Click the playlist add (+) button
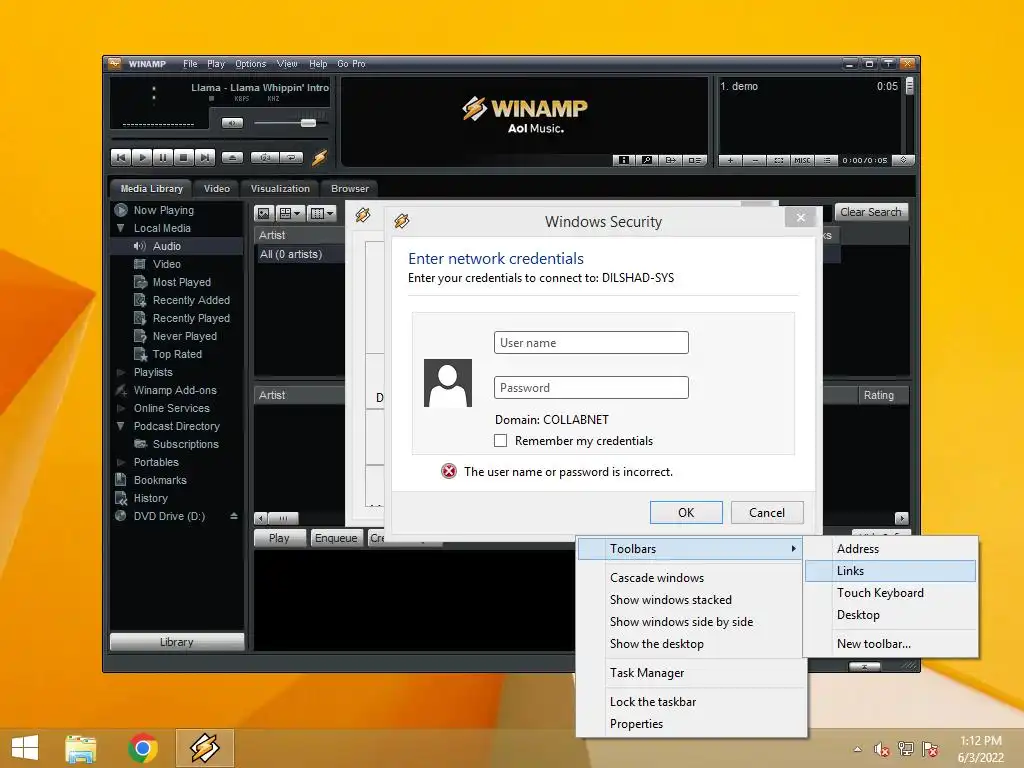 (x=730, y=160)
